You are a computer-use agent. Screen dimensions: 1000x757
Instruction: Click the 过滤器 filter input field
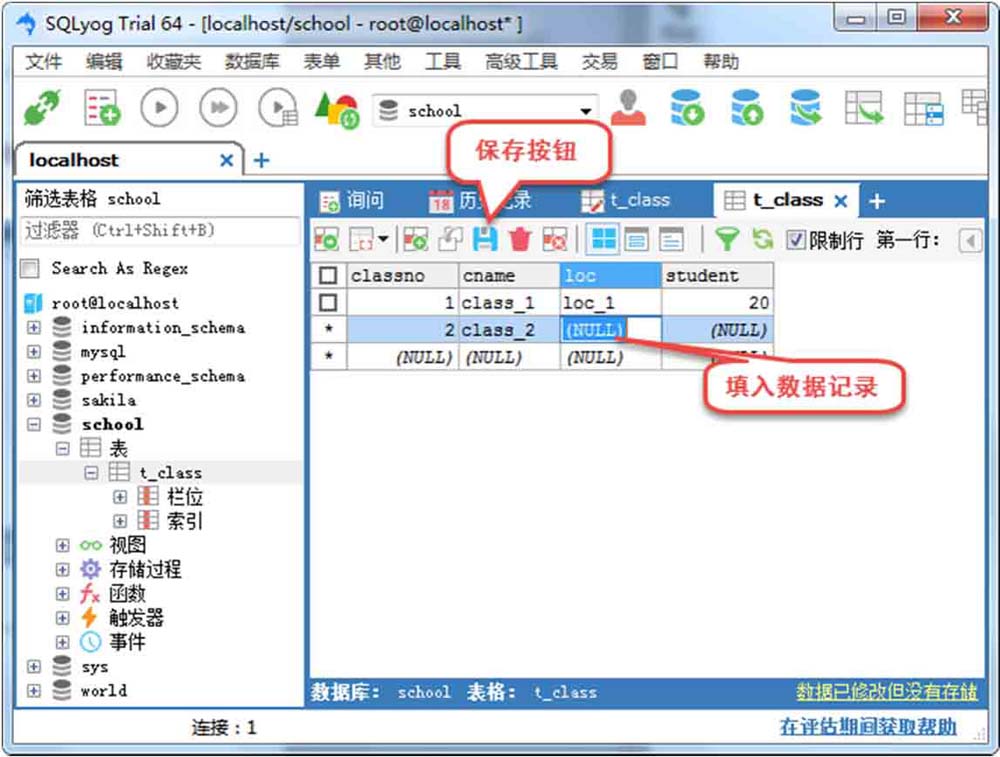tap(161, 230)
